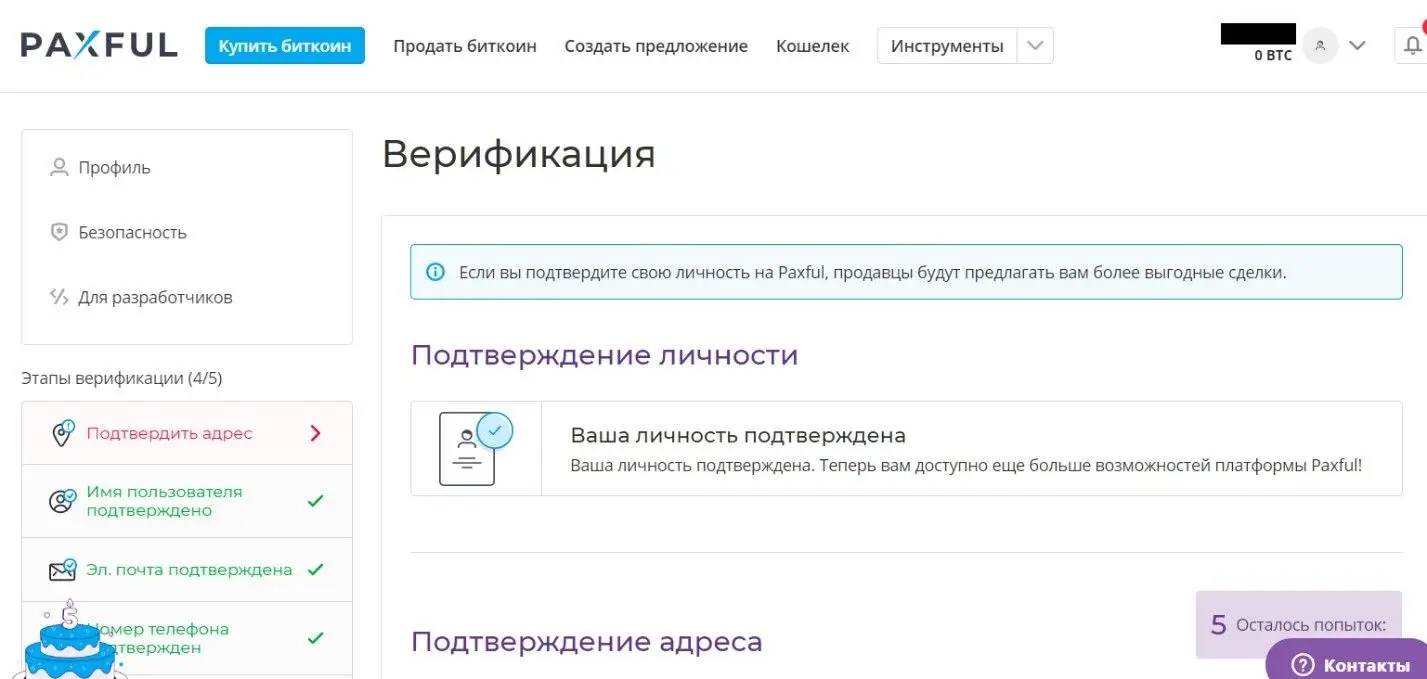Click the checkmark beside Имя пользователя подтверждено
Image resolution: width=1427 pixels, height=679 pixels.
[316, 501]
